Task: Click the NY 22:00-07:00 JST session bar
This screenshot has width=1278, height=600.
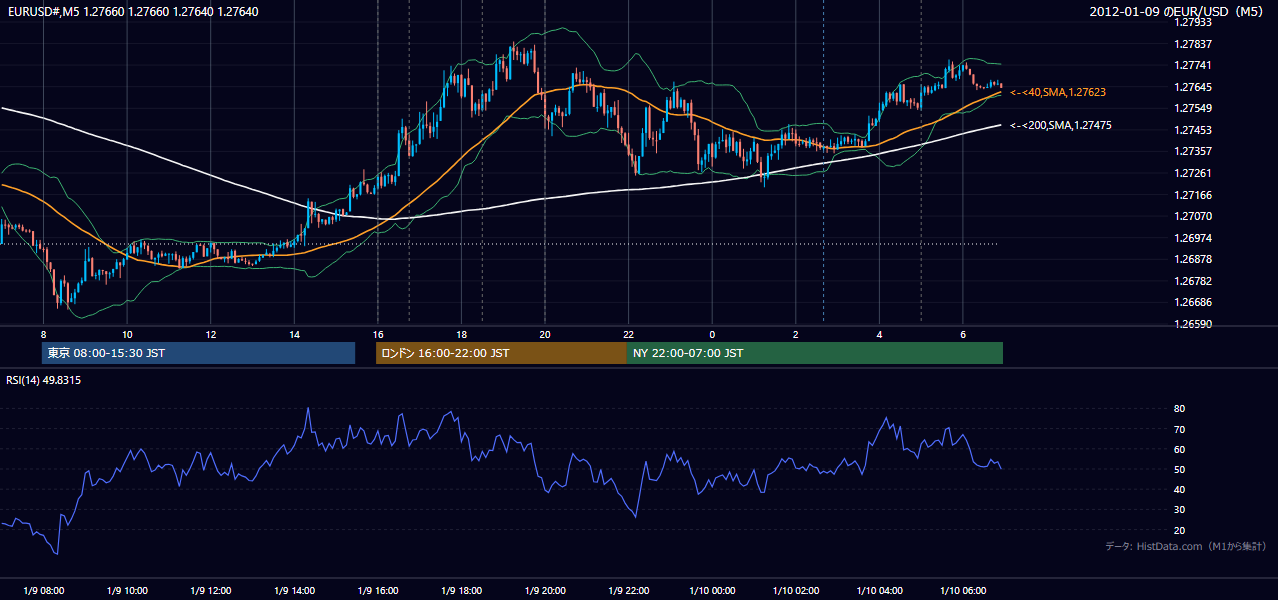Action: (x=815, y=353)
